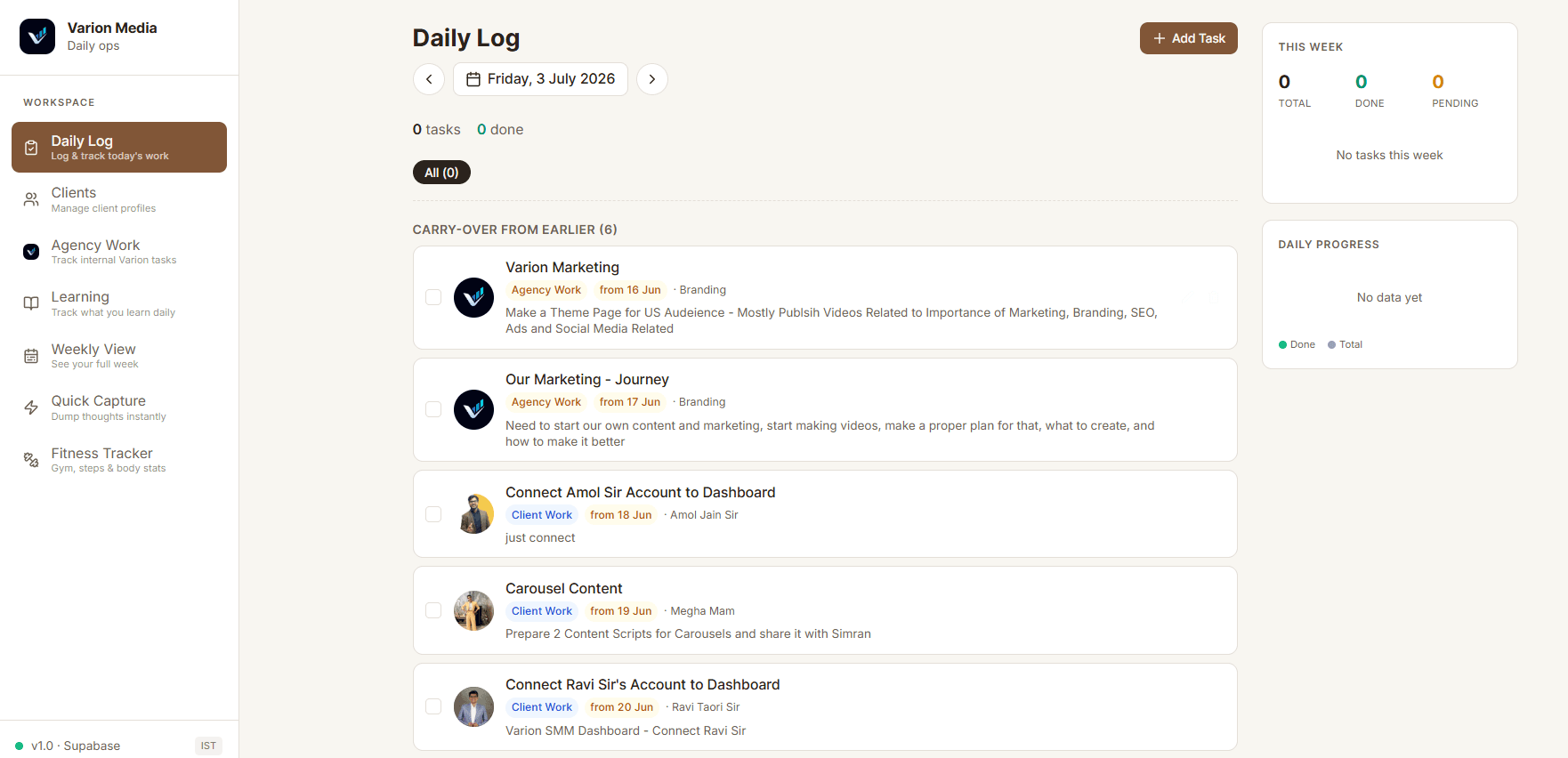1568x758 pixels.
Task: Click the Varion Media logo icon
Action: [37, 36]
